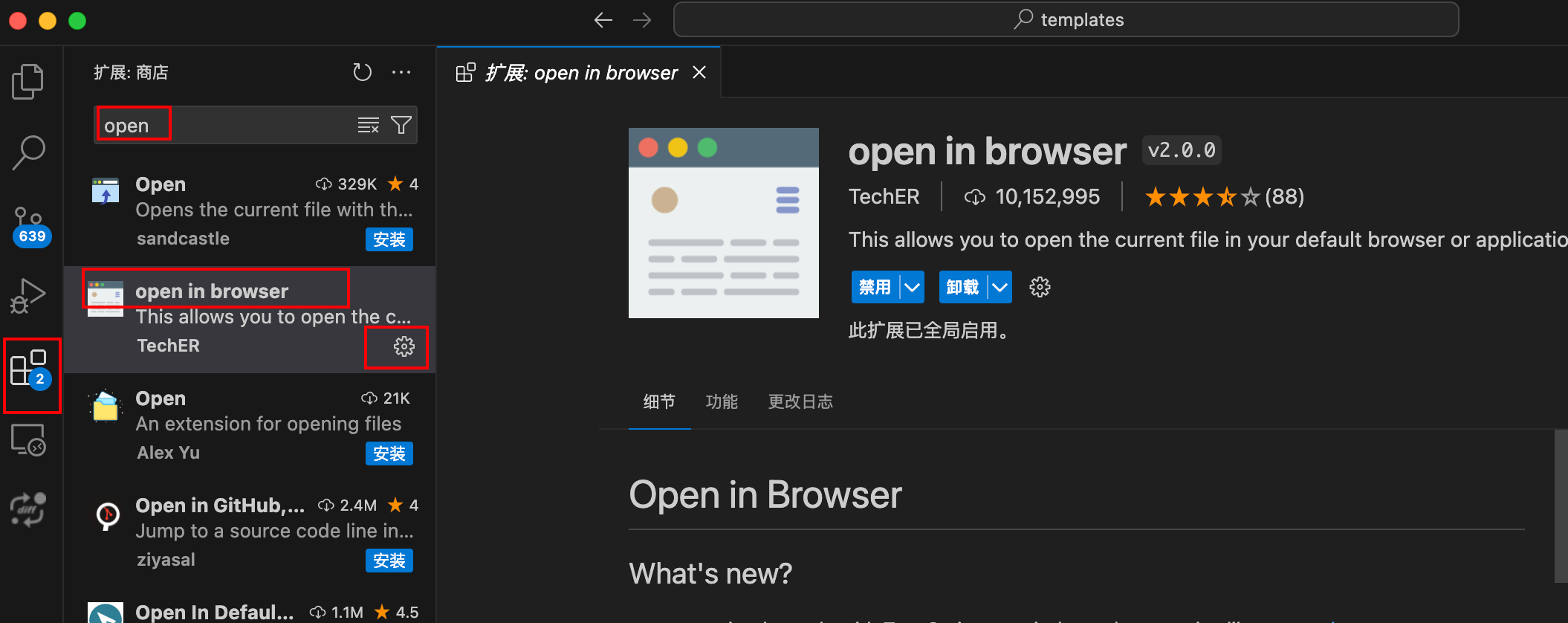Select the Open in GitHub list item

click(x=250, y=533)
